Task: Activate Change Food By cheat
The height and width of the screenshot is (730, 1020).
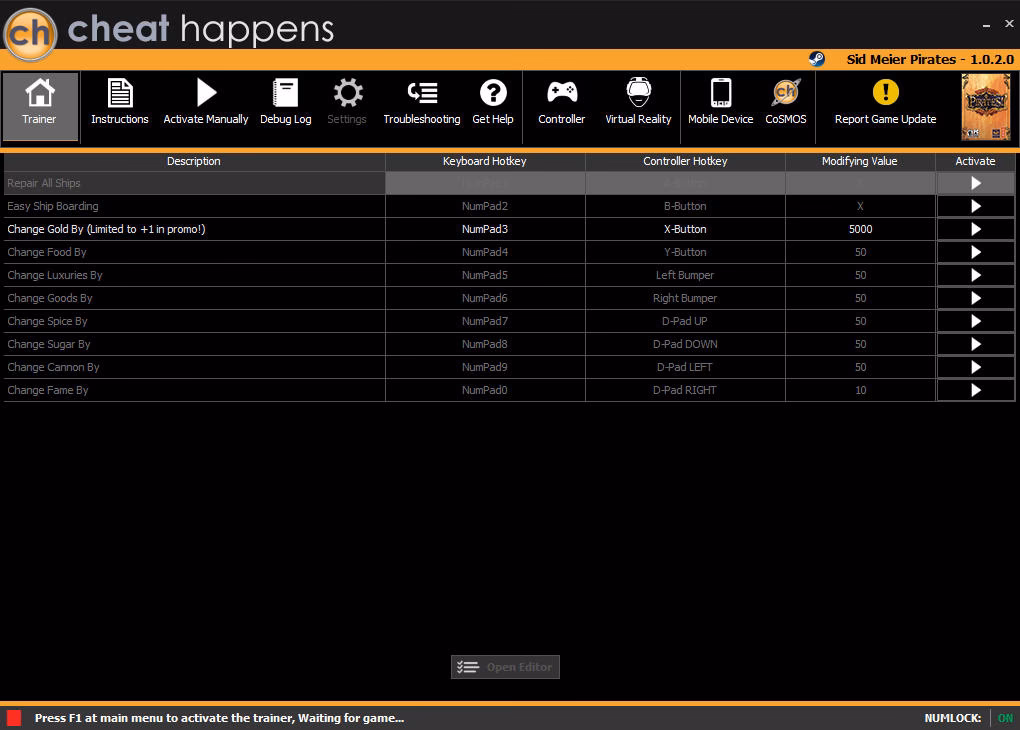Action: pyautogui.click(x=976, y=252)
